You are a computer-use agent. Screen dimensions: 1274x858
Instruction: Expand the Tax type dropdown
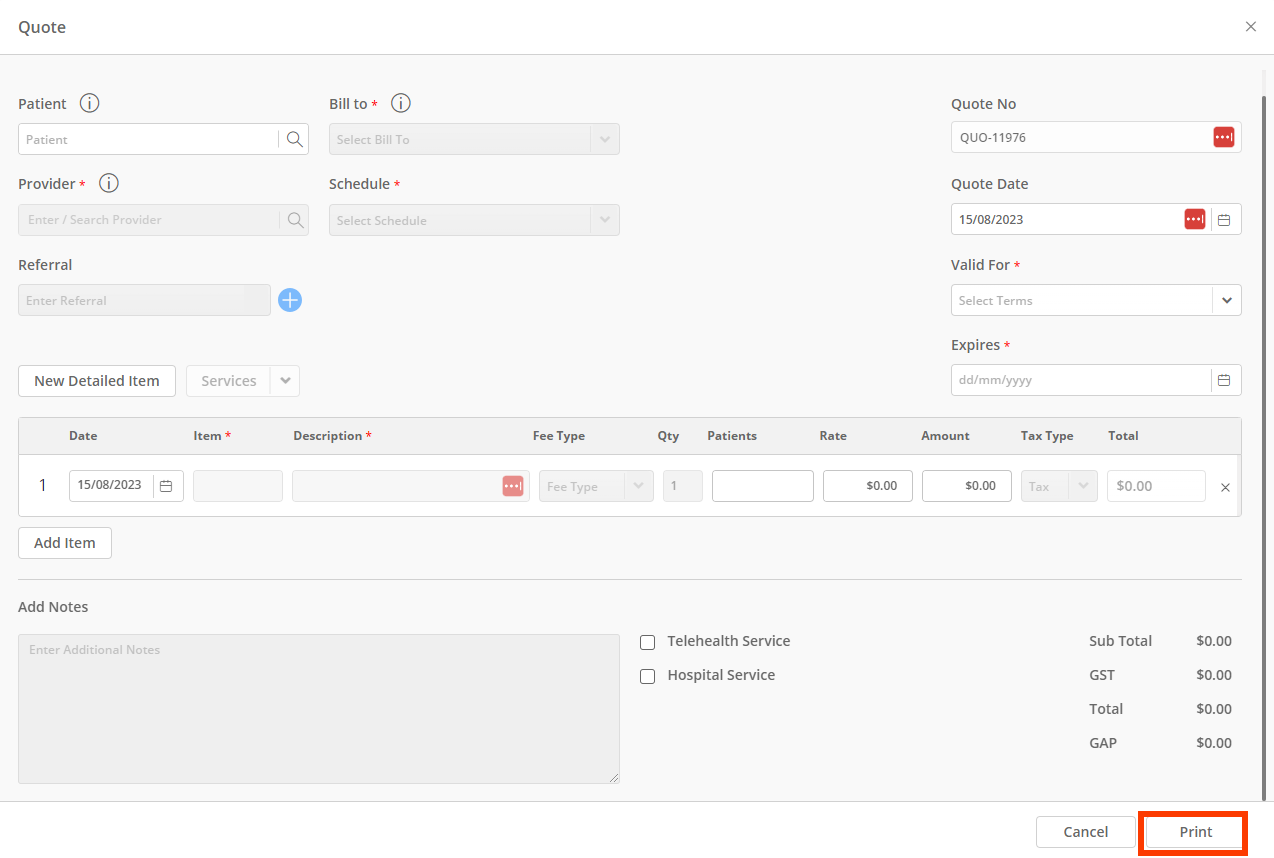point(1083,486)
